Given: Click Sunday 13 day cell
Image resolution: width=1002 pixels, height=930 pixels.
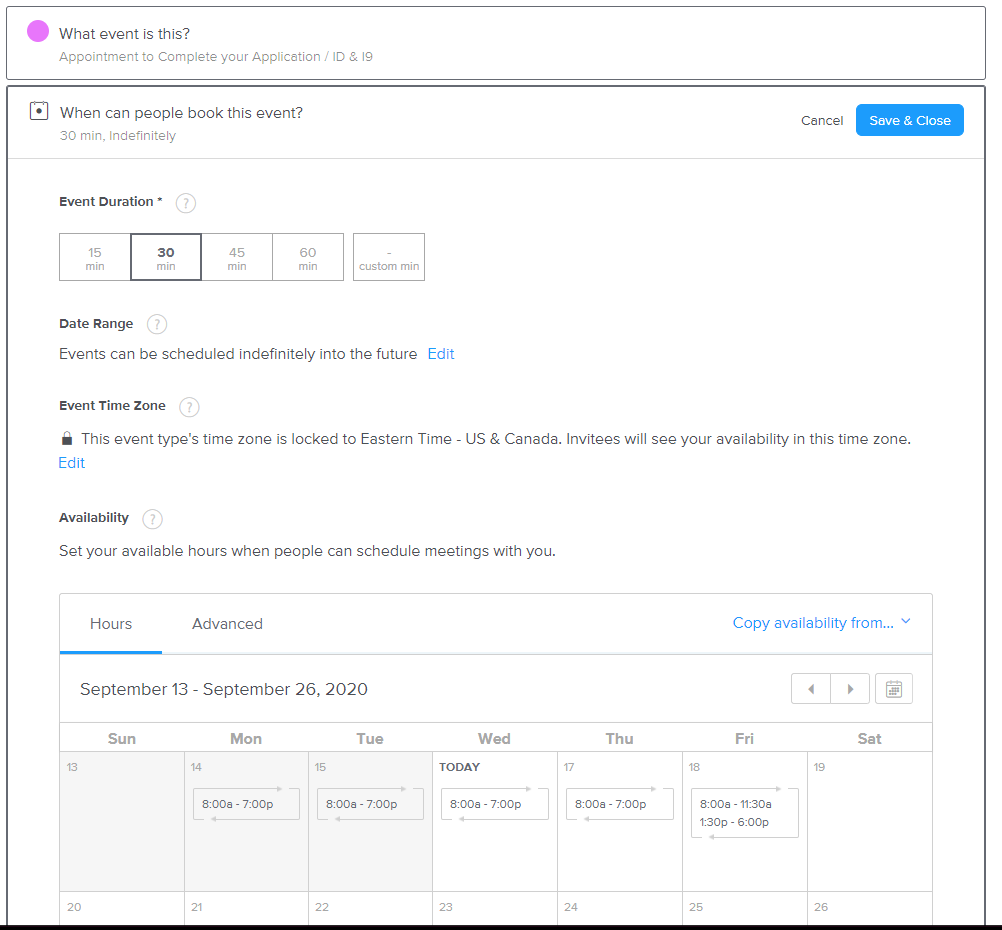Looking at the screenshot, I should [122, 821].
